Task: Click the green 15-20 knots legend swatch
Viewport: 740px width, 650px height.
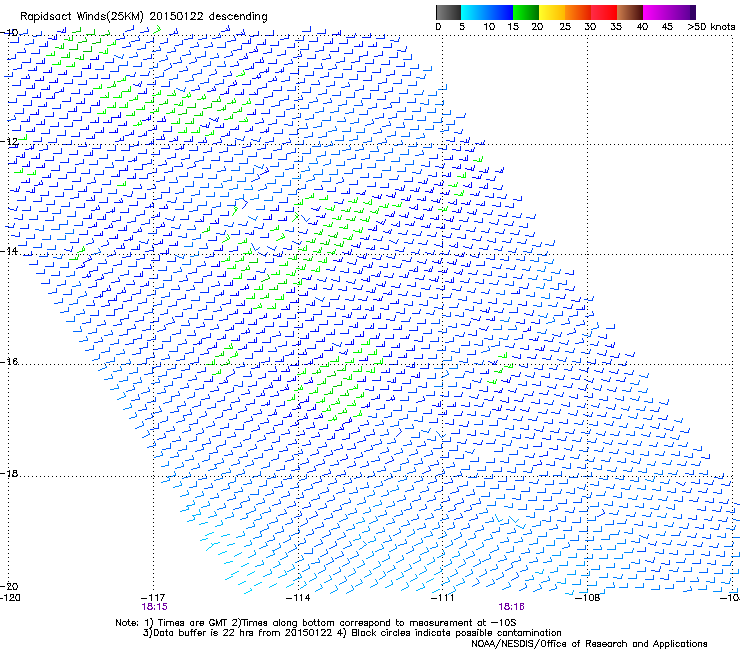Action: click(x=526, y=12)
